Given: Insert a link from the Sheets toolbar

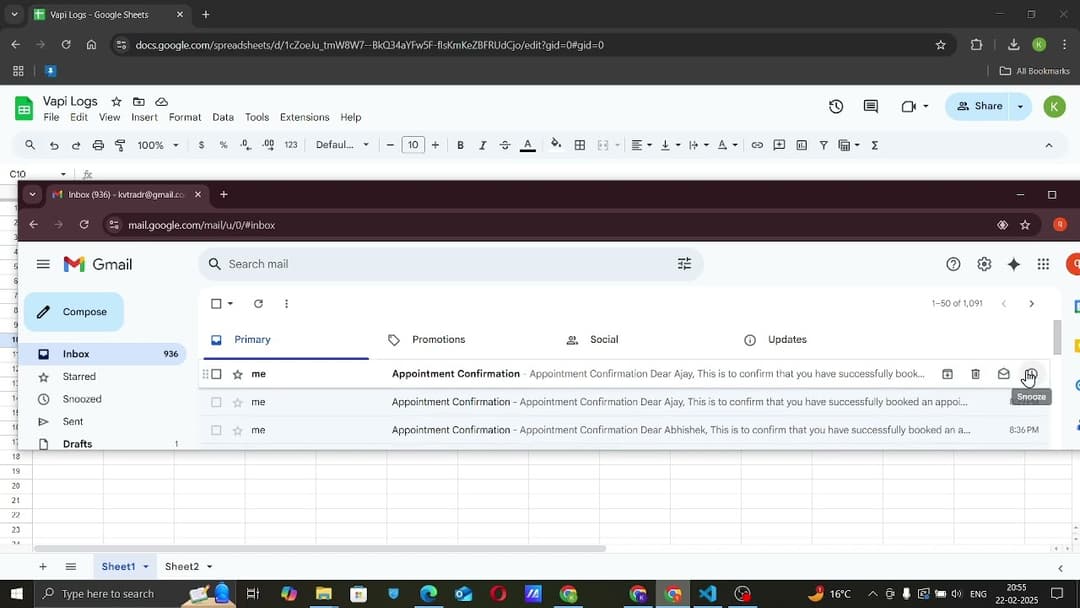Looking at the screenshot, I should pyautogui.click(x=757, y=145).
